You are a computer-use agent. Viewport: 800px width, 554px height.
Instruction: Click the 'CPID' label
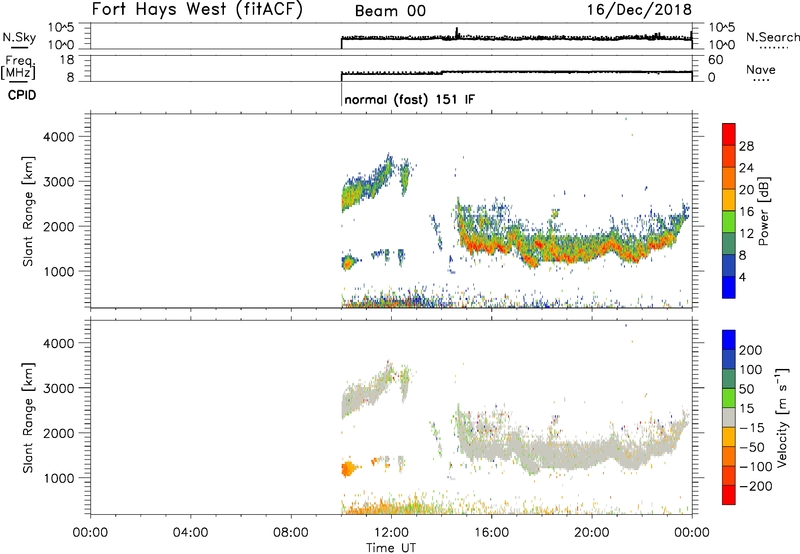pos(22,95)
